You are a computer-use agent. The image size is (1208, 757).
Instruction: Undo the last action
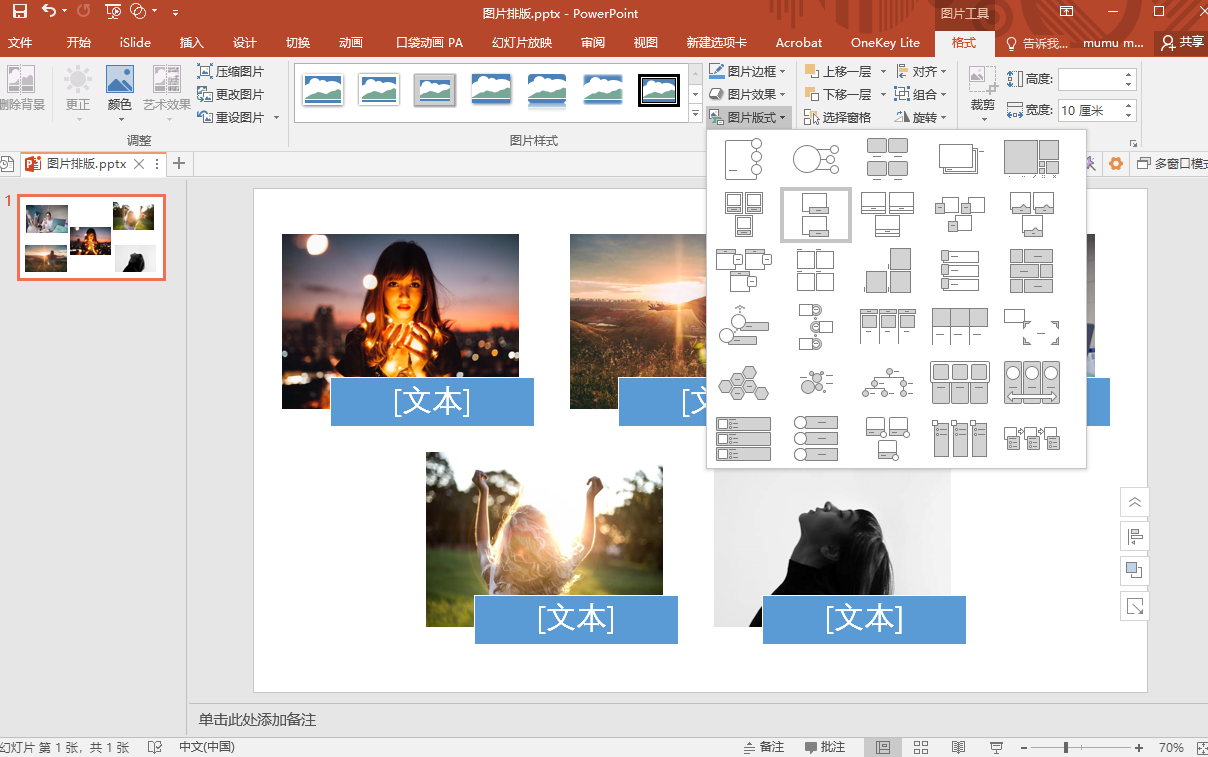point(48,12)
